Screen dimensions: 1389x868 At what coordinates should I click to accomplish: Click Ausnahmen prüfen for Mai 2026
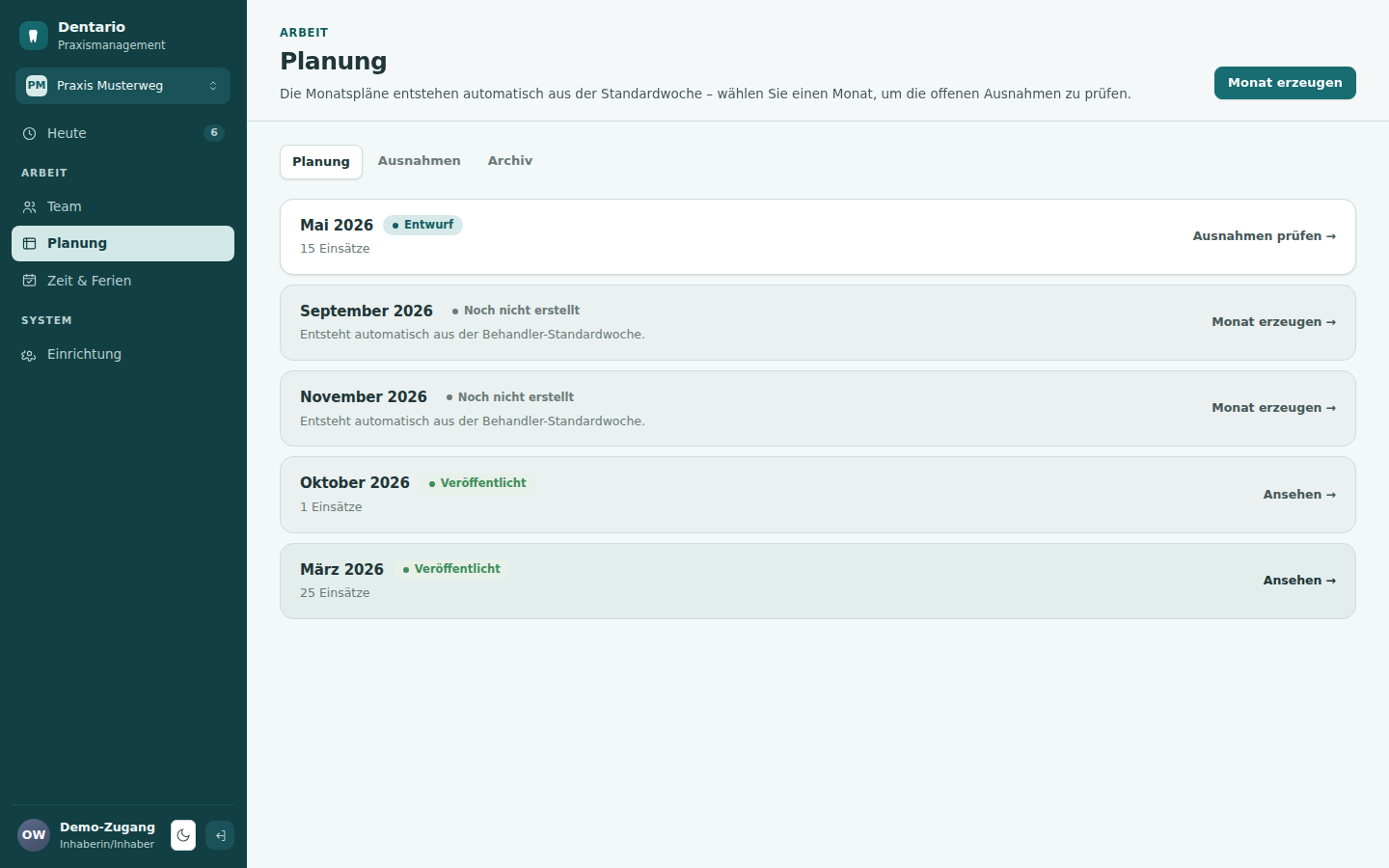coord(1264,236)
